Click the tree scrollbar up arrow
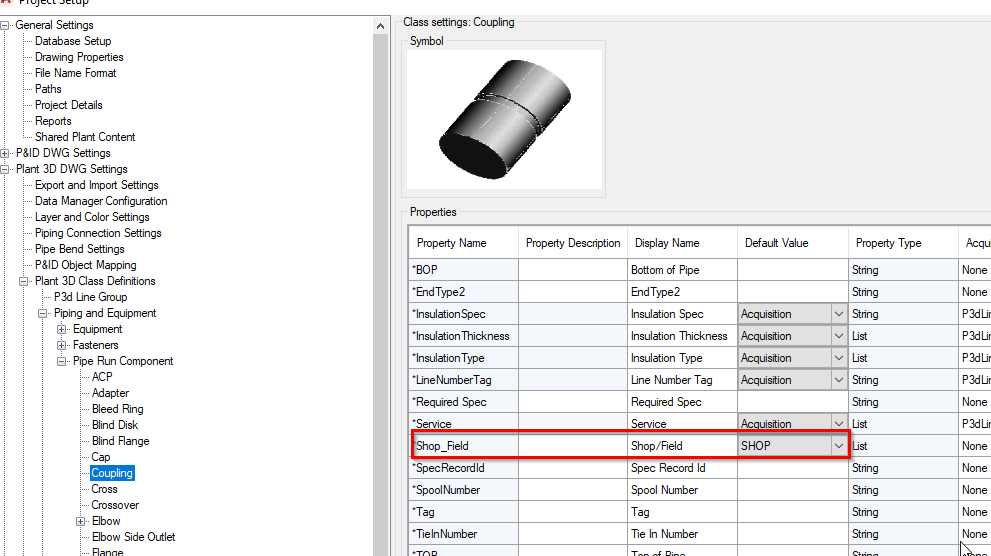Image resolution: width=991 pixels, height=556 pixels. coord(380,26)
